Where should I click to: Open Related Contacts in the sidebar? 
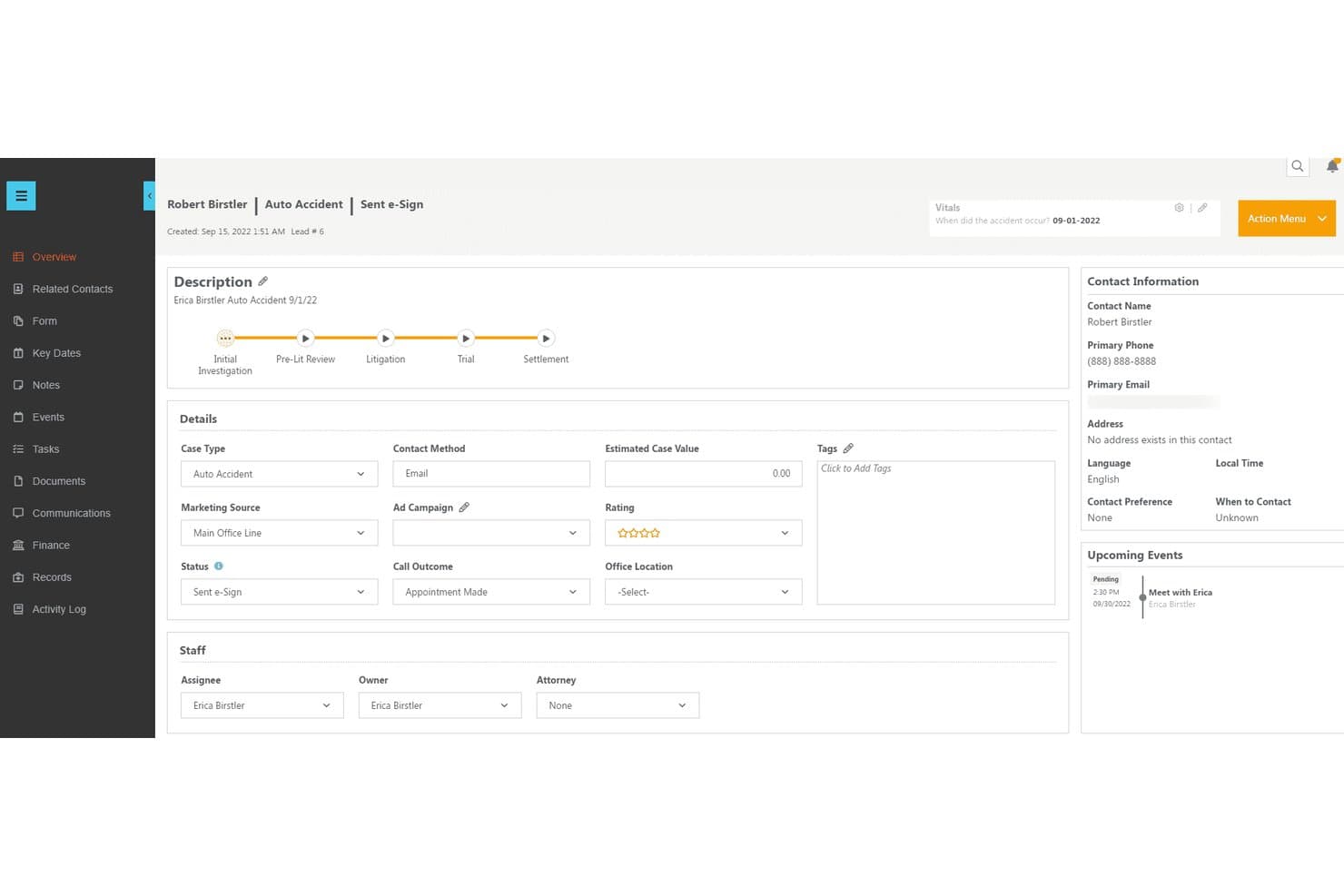pos(73,289)
